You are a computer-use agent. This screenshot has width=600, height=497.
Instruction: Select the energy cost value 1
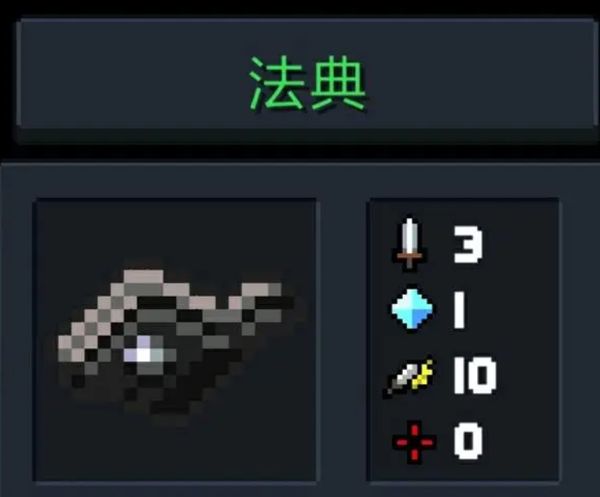click(459, 309)
